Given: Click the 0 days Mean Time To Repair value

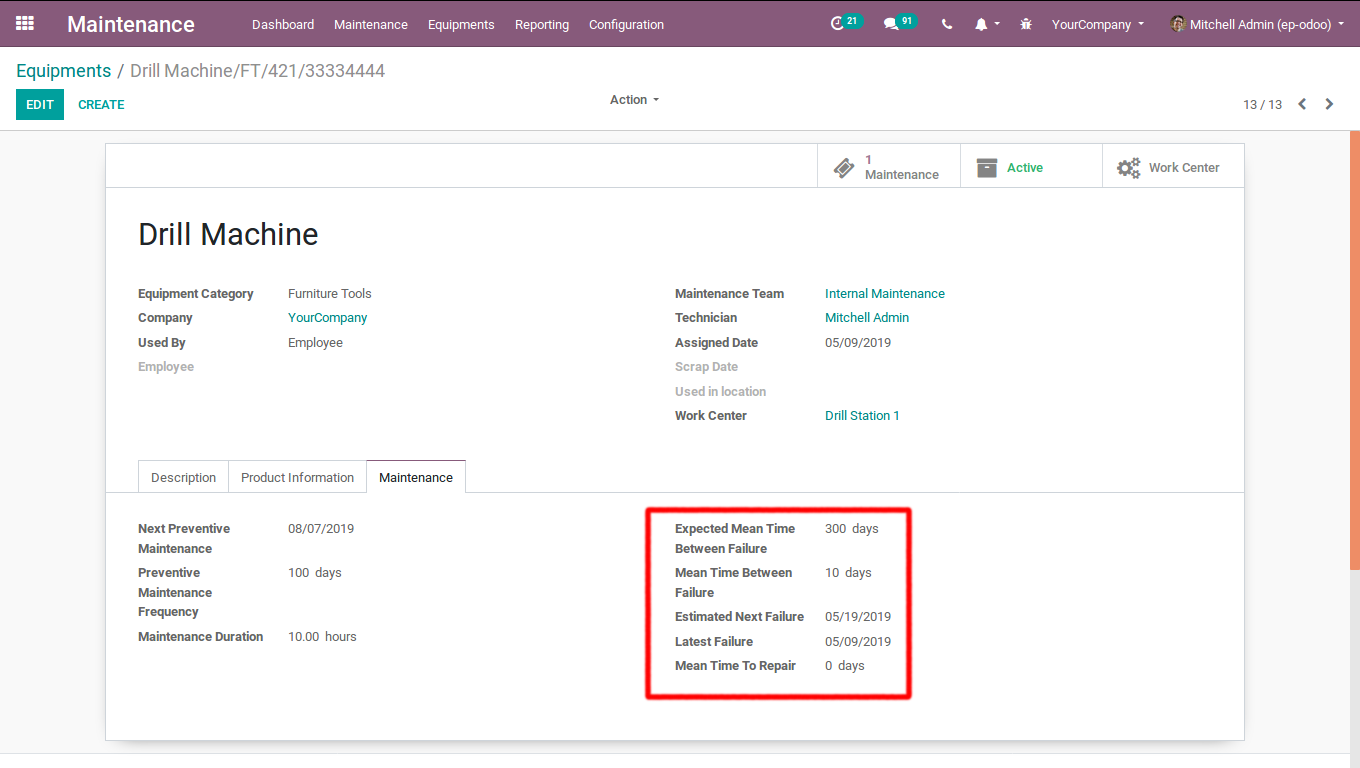Looking at the screenshot, I should point(845,666).
